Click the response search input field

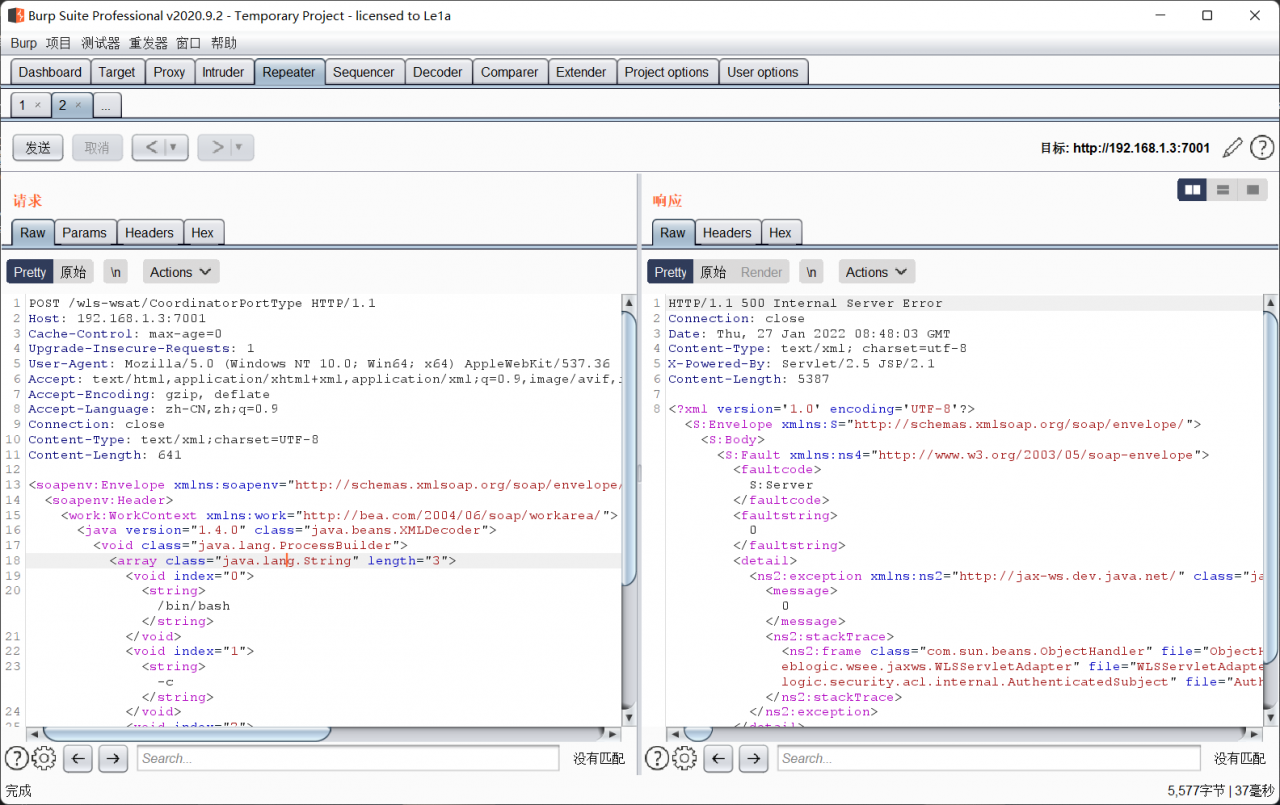coord(988,758)
